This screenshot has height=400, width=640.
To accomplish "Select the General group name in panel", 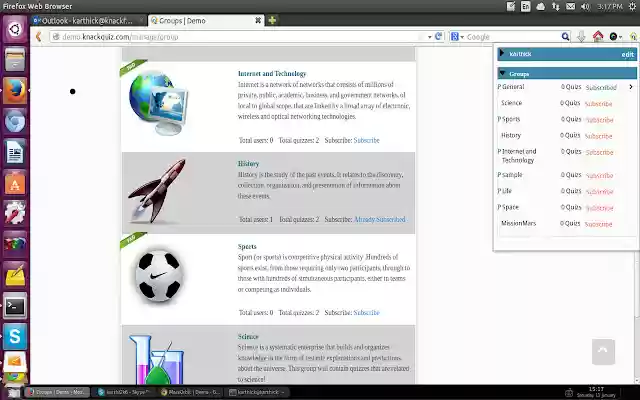I will (513, 87).
